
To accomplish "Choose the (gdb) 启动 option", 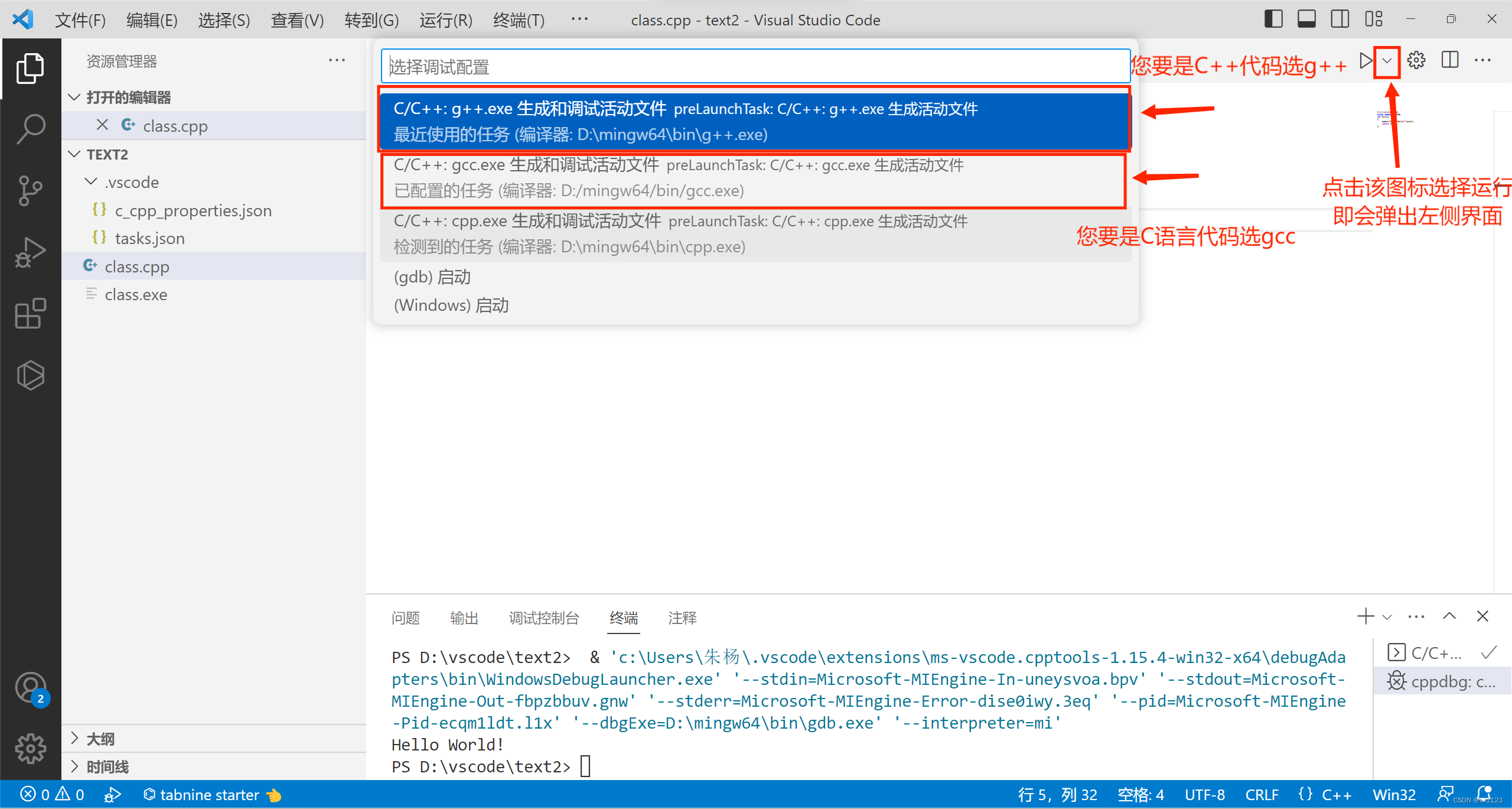I will [x=432, y=277].
